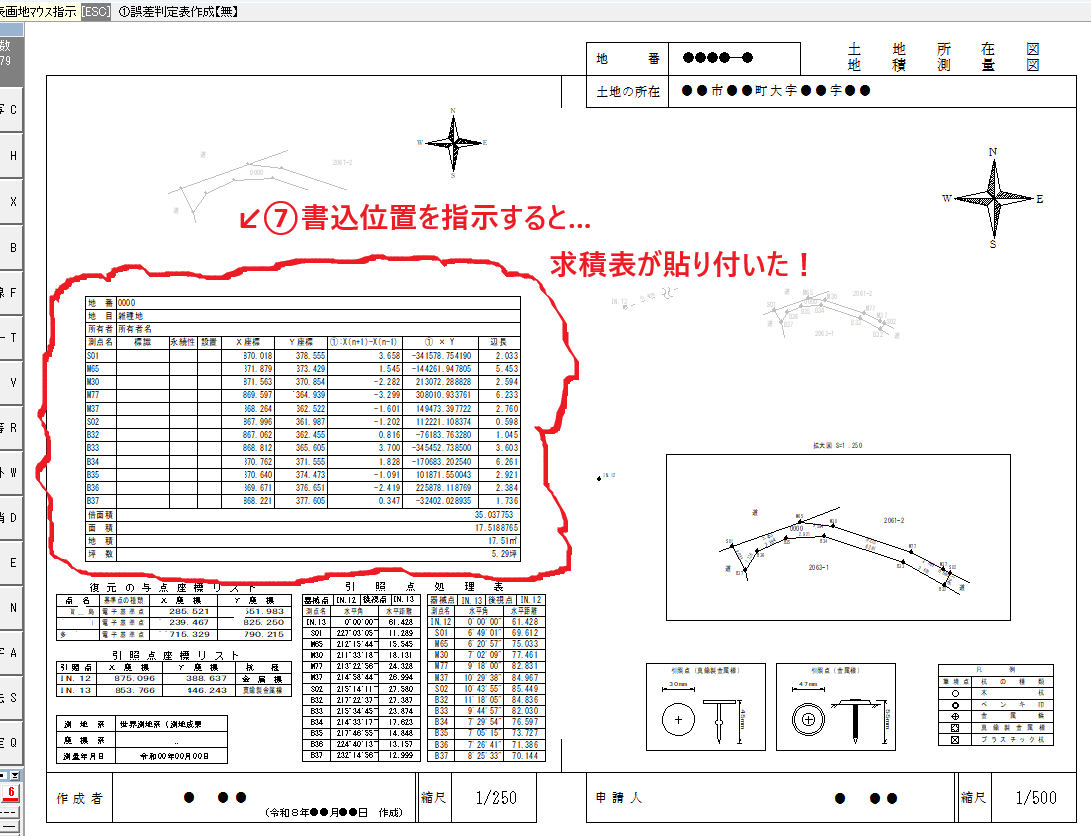Click the 30mm round marker diagram
The image size is (1091, 836).
point(706,707)
